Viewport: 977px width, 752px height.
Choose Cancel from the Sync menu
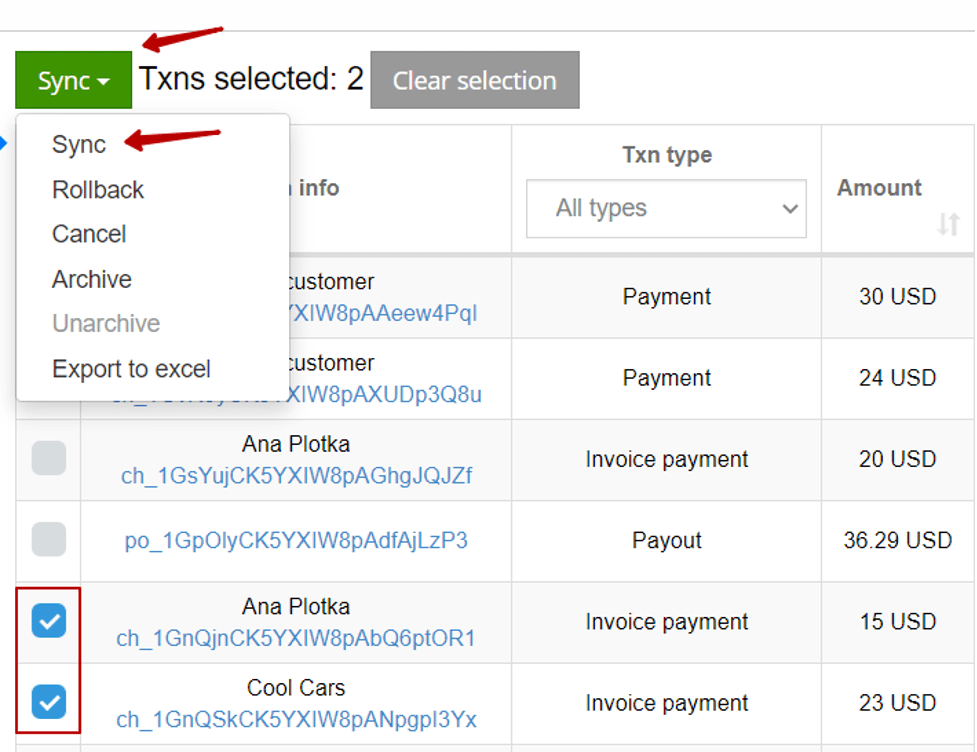point(89,234)
